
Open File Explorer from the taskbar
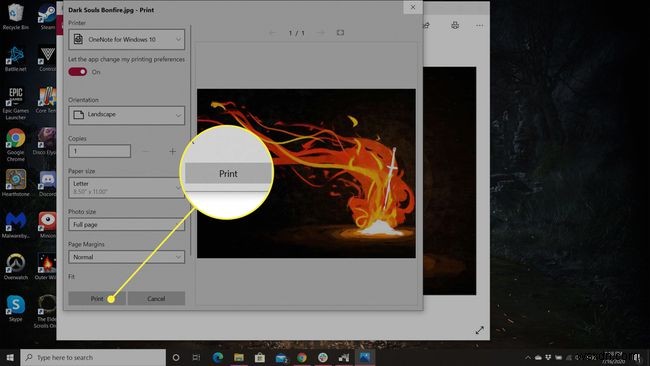pyautogui.click(x=239, y=357)
